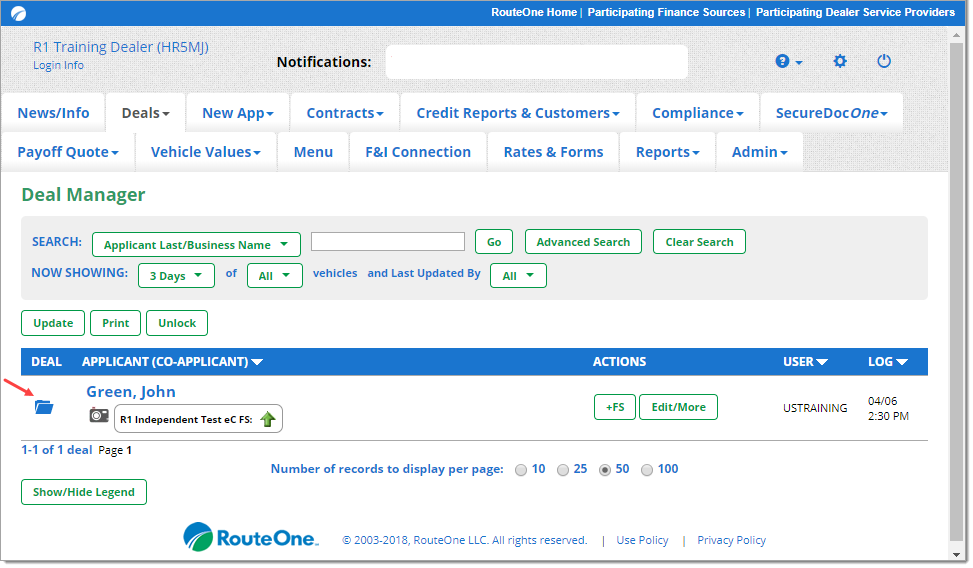Screen dimensions: 973x568
Task: Open F&I Connection tab
Action: (x=418, y=152)
